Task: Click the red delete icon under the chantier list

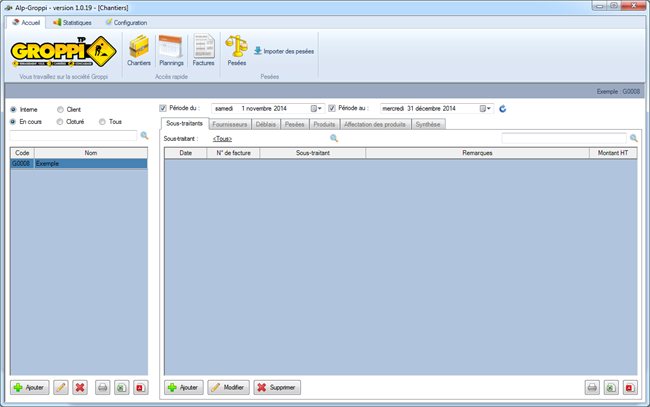Action: tap(79, 387)
